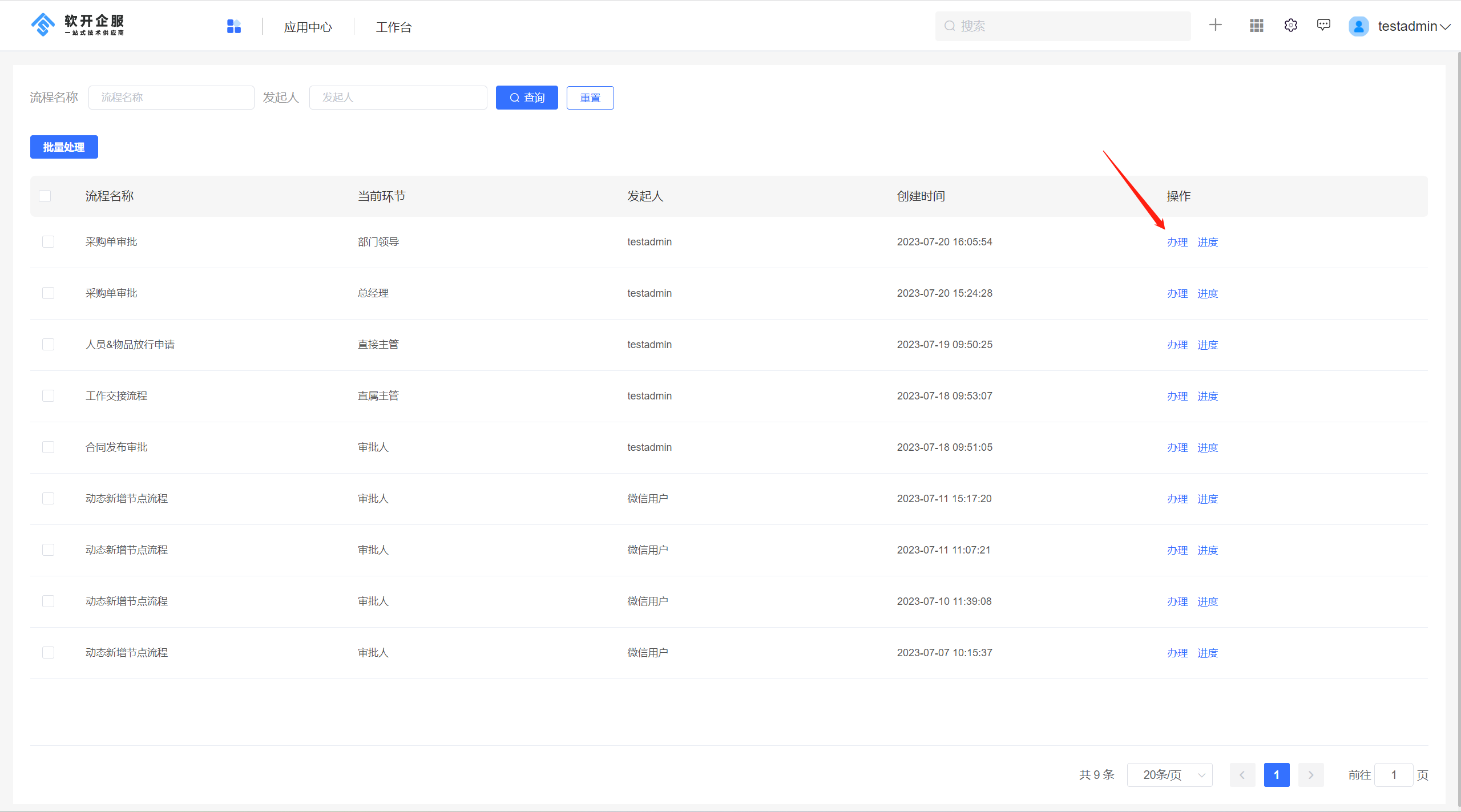This screenshot has height=812, width=1461.
Task: Check the 工作交接流程 row checkbox
Action: coord(49,395)
